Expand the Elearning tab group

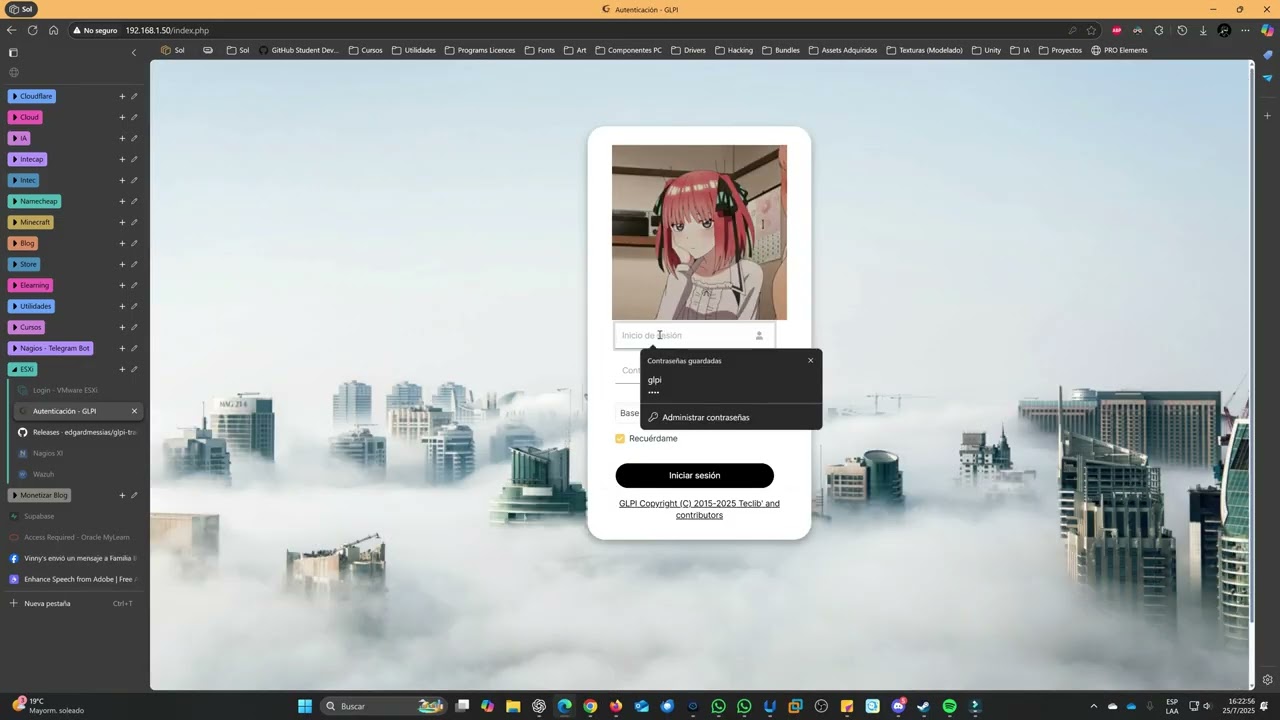point(30,285)
